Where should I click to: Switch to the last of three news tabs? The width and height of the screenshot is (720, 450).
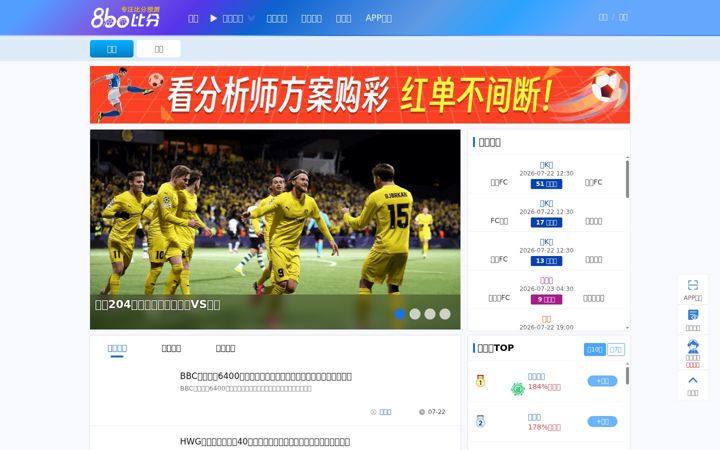[225, 349]
